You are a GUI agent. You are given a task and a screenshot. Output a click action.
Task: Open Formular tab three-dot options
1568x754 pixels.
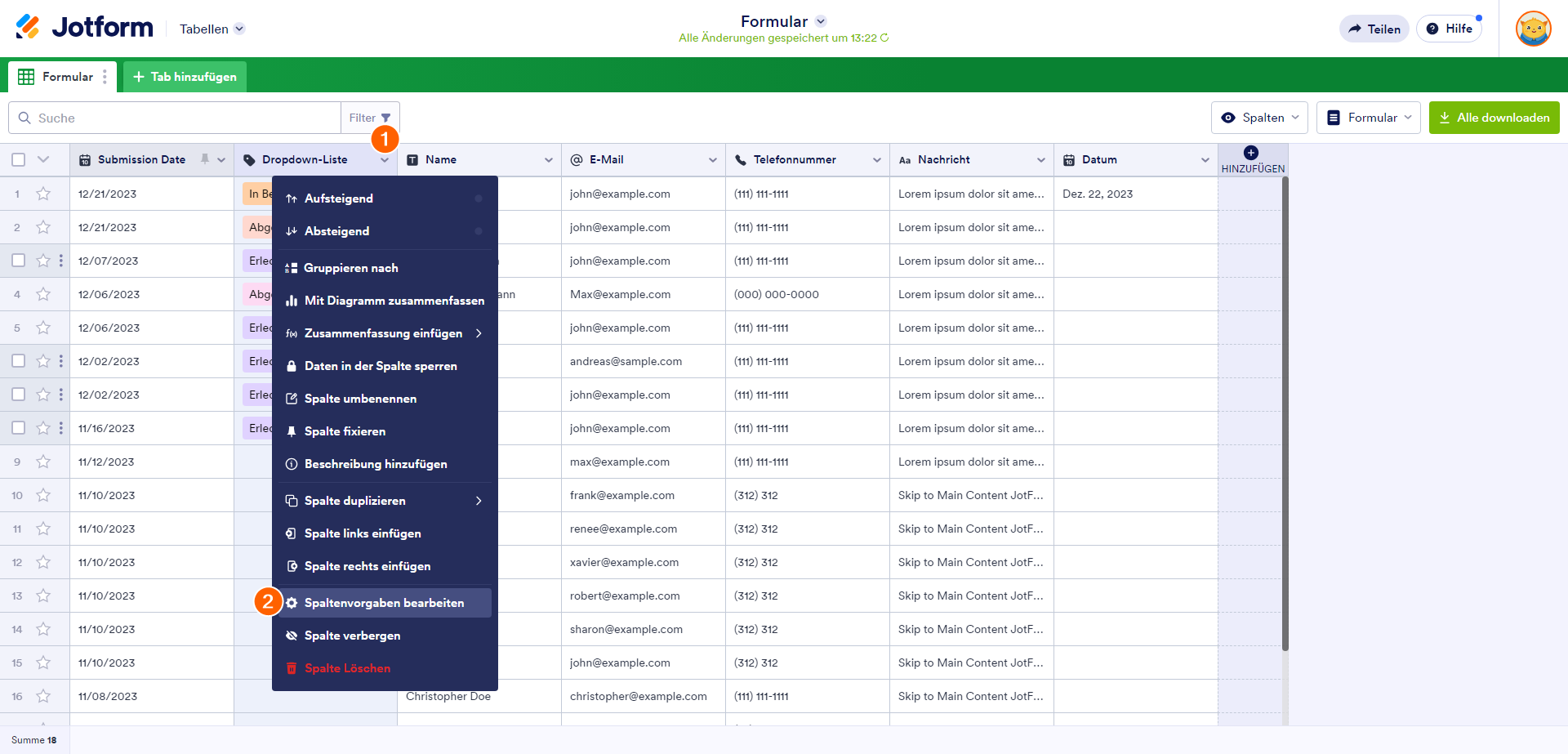pyautogui.click(x=105, y=77)
